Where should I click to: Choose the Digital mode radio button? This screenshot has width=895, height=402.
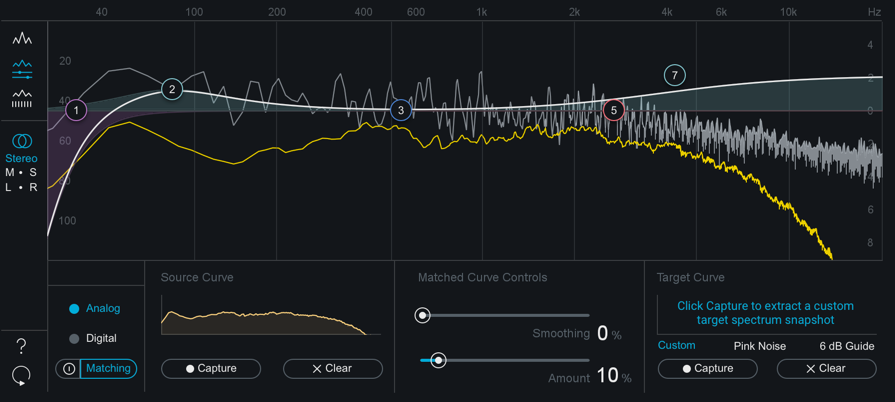tap(74, 339)
